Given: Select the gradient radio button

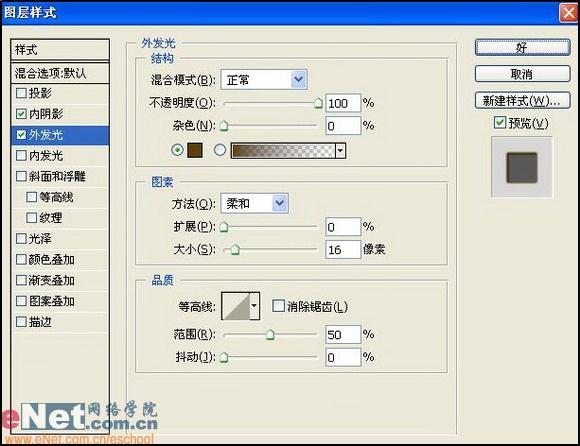Looking at the screenshot, I should pos(220,150).
